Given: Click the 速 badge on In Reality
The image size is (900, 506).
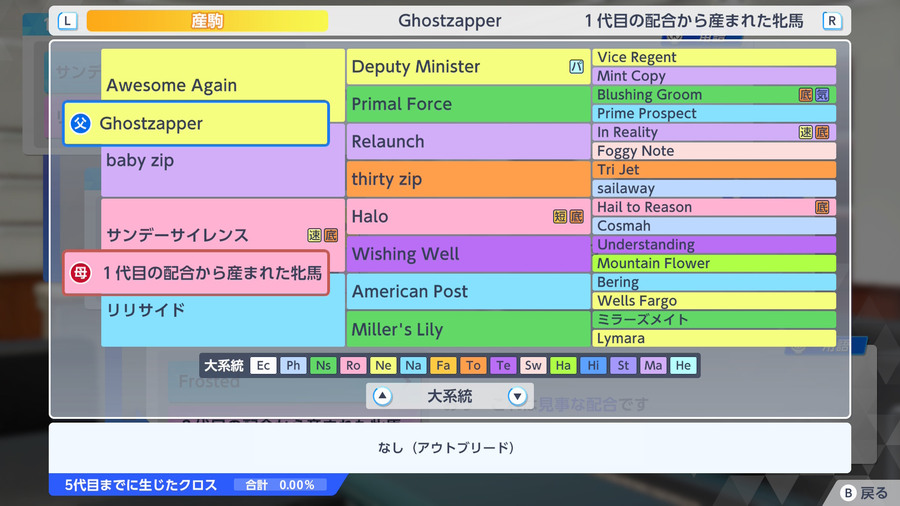Looking at the screenshot, I should point(806,133).
